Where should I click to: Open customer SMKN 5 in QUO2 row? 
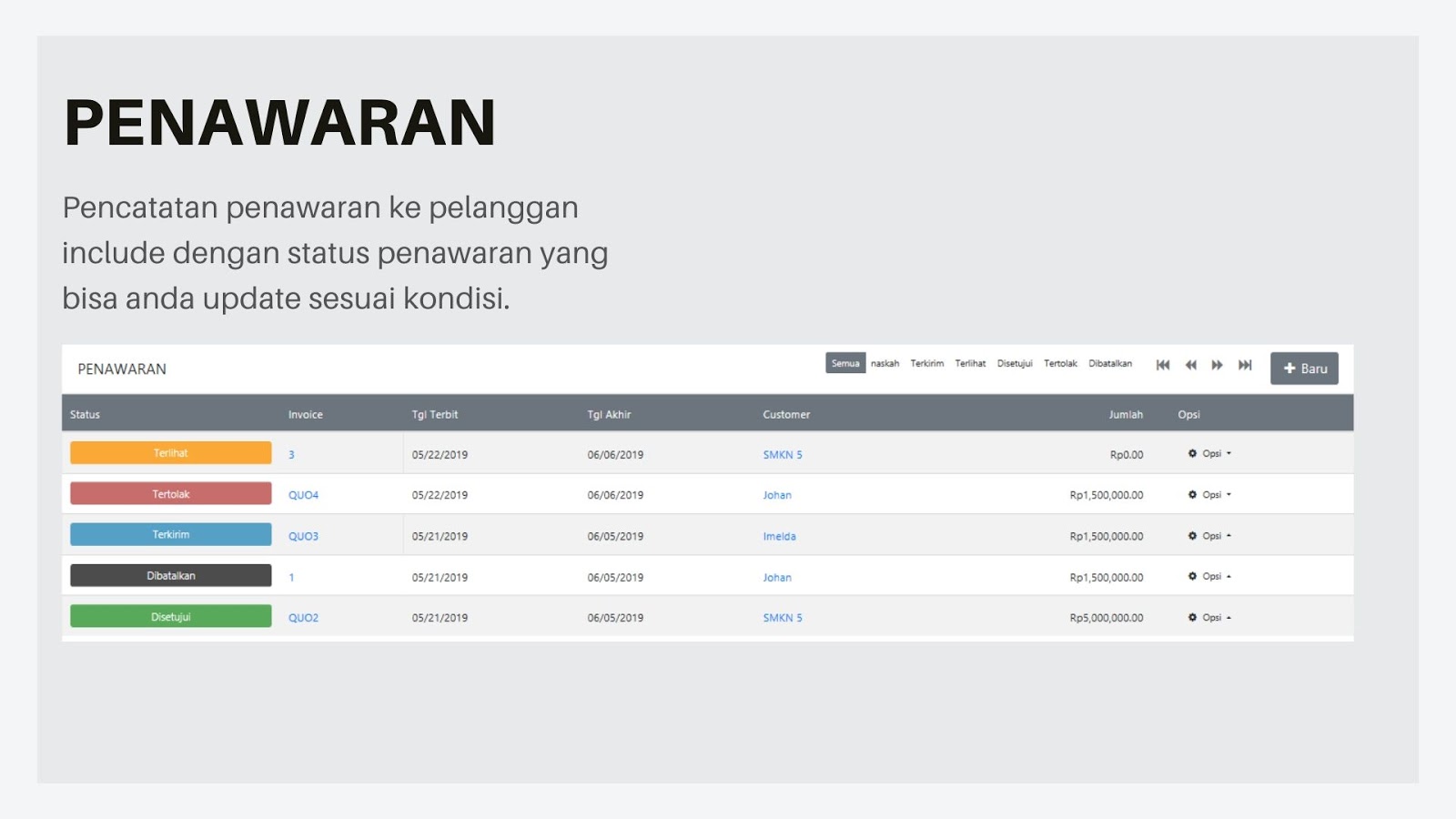coord(783,617)
